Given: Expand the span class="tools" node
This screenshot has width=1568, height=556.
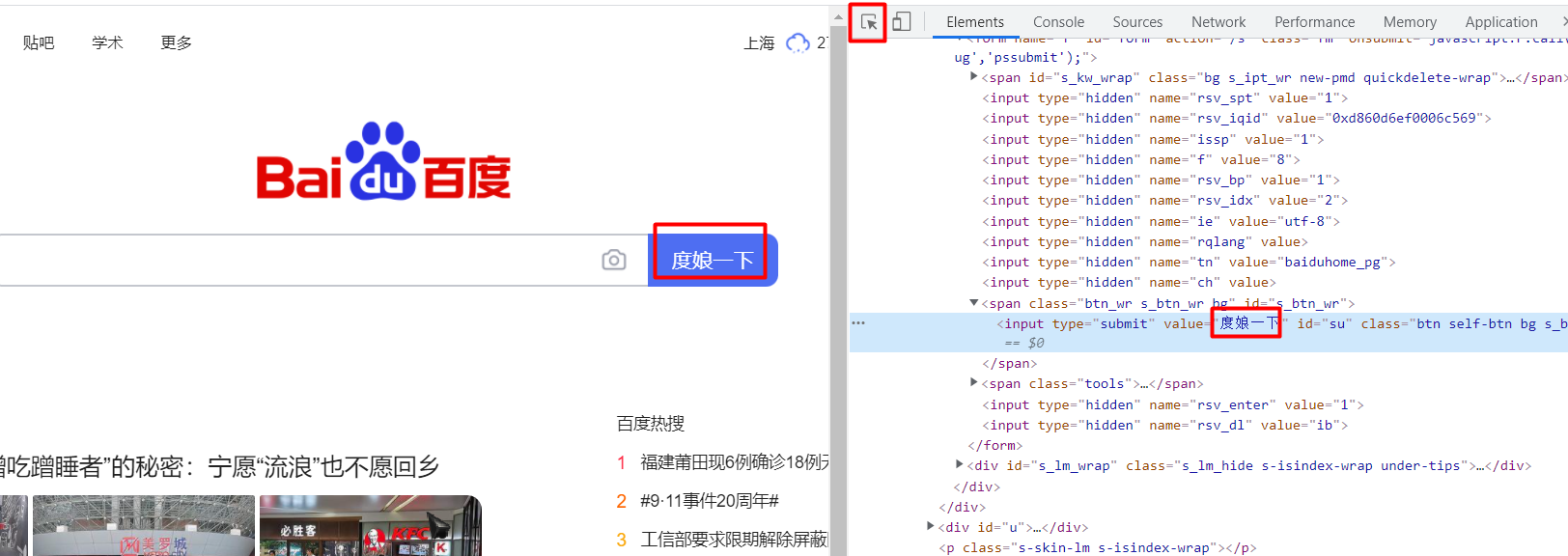Looking at the screenshot, I should 974,383.
